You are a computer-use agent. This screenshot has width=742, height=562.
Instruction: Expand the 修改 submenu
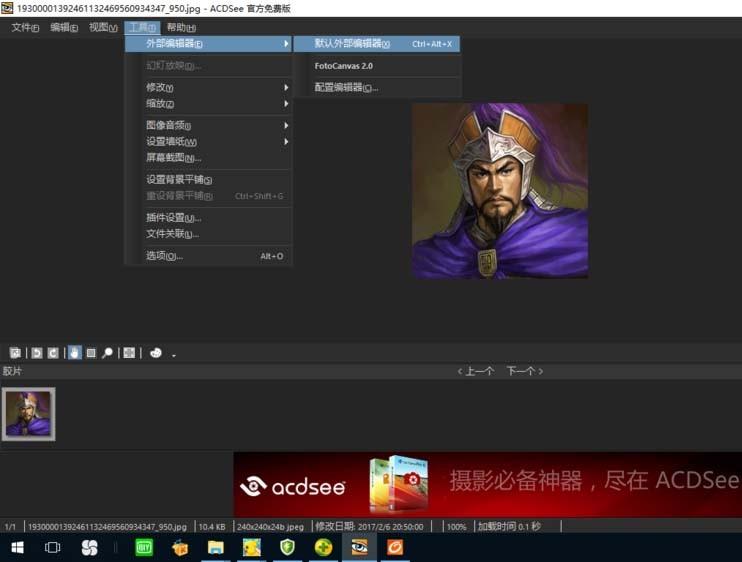pyautogui.click(x=208, y=88)
